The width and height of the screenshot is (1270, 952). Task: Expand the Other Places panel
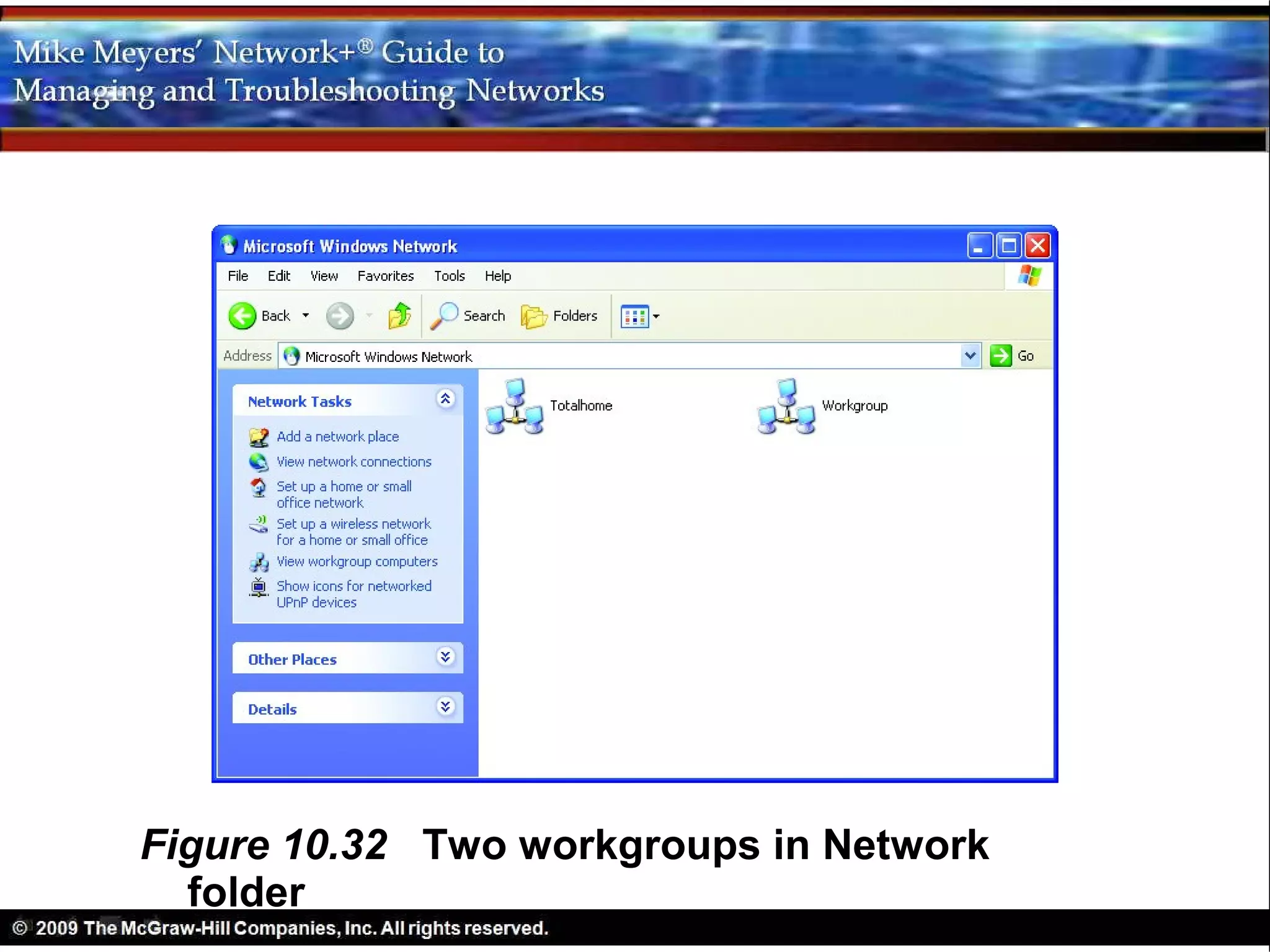coord(445,656)
